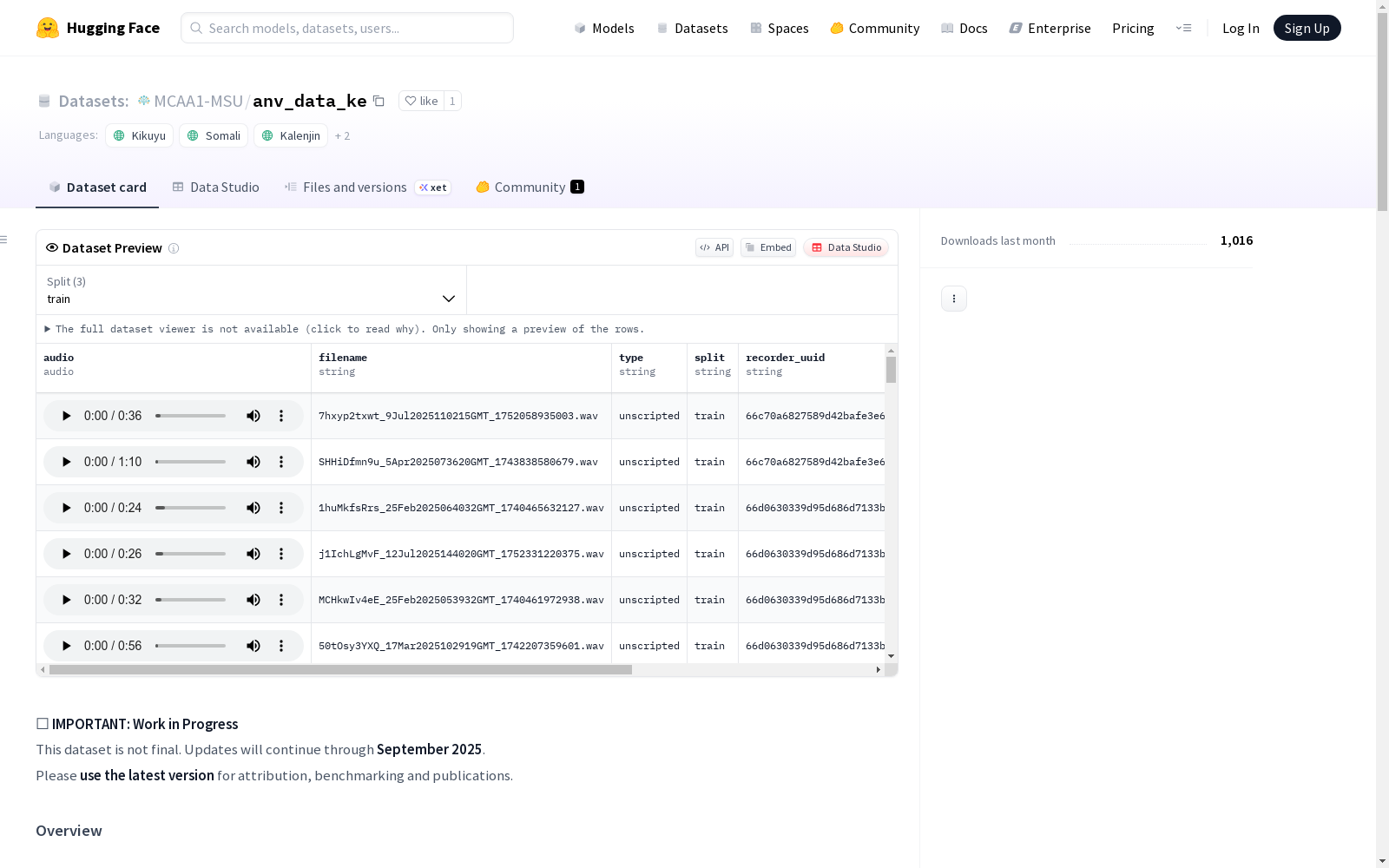Mute the 0:24 audio clip

(x=253, y=508)
